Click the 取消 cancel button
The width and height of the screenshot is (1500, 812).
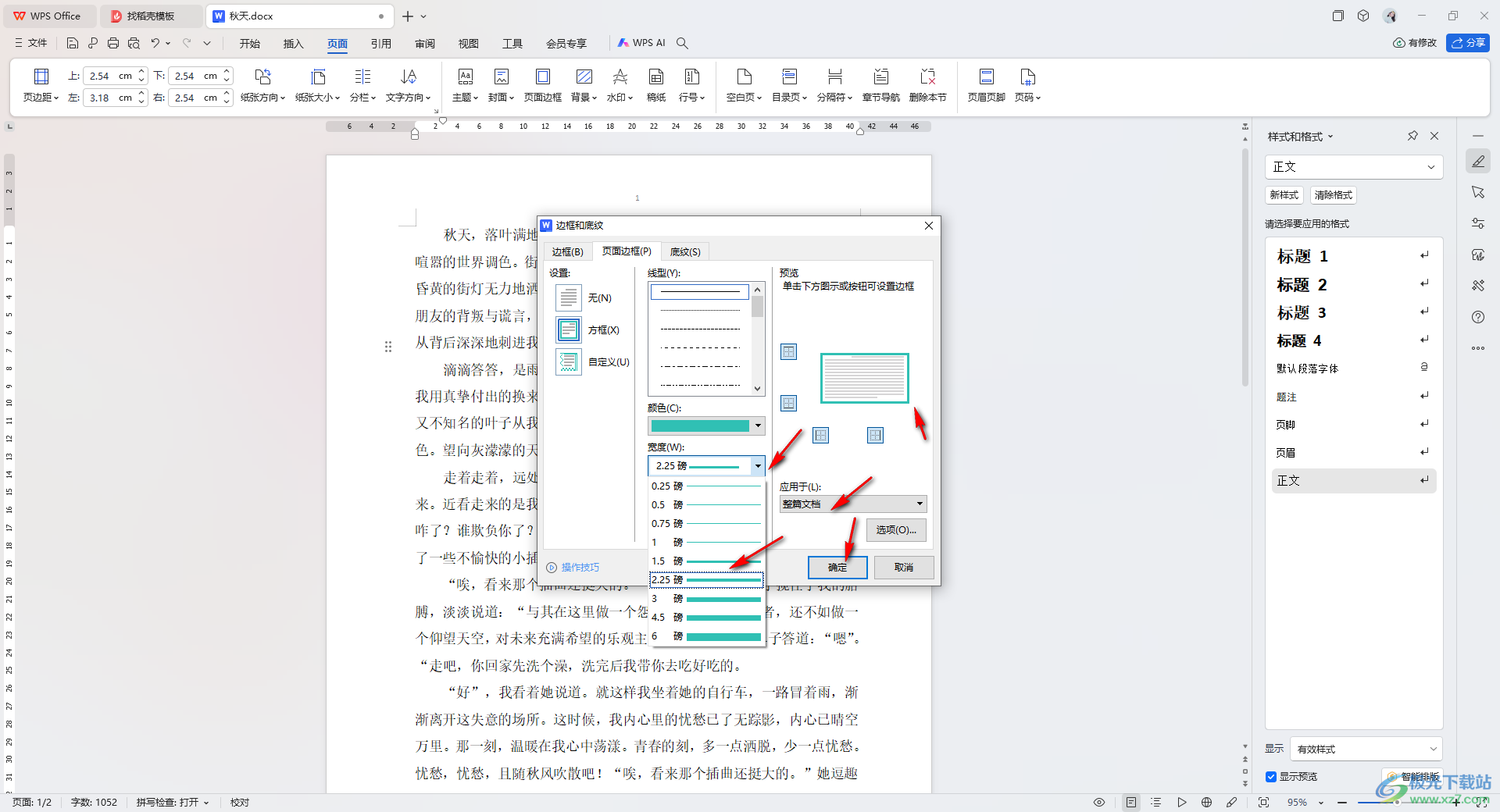click(904, 568)
